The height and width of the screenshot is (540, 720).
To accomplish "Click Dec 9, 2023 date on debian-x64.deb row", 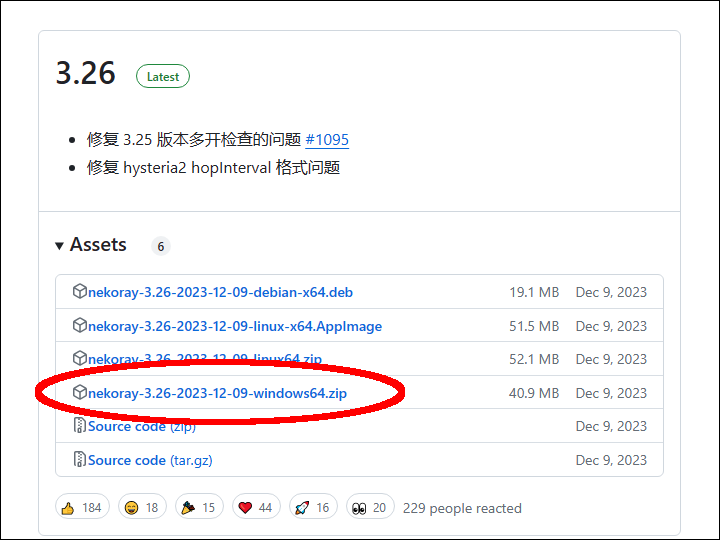I will click(611, 292).
